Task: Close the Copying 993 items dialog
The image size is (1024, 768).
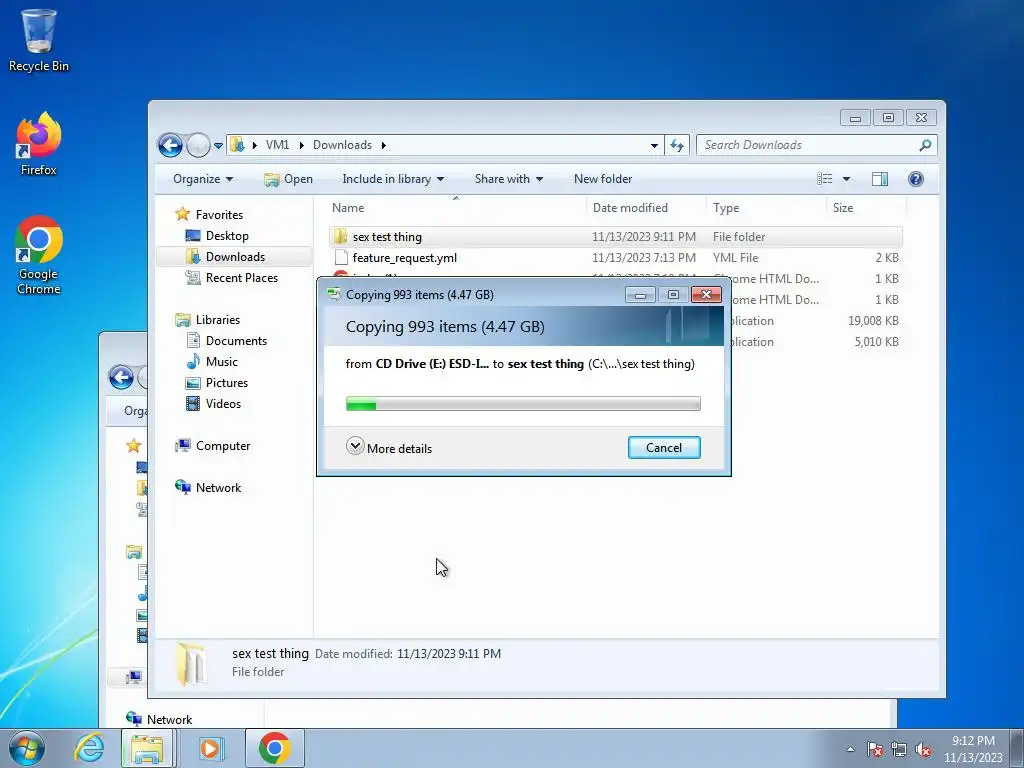Action: (x=706, y=295)
